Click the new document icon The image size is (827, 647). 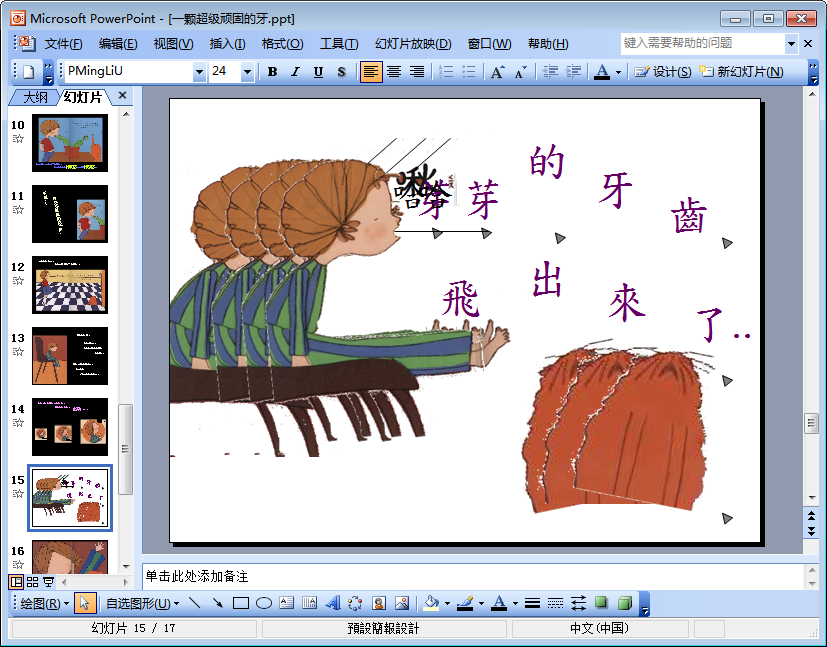(x=28, y=72)
